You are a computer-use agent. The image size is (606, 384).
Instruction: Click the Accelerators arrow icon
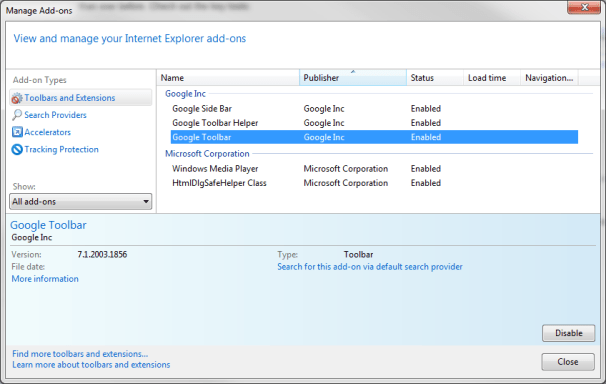click(17, 132)
